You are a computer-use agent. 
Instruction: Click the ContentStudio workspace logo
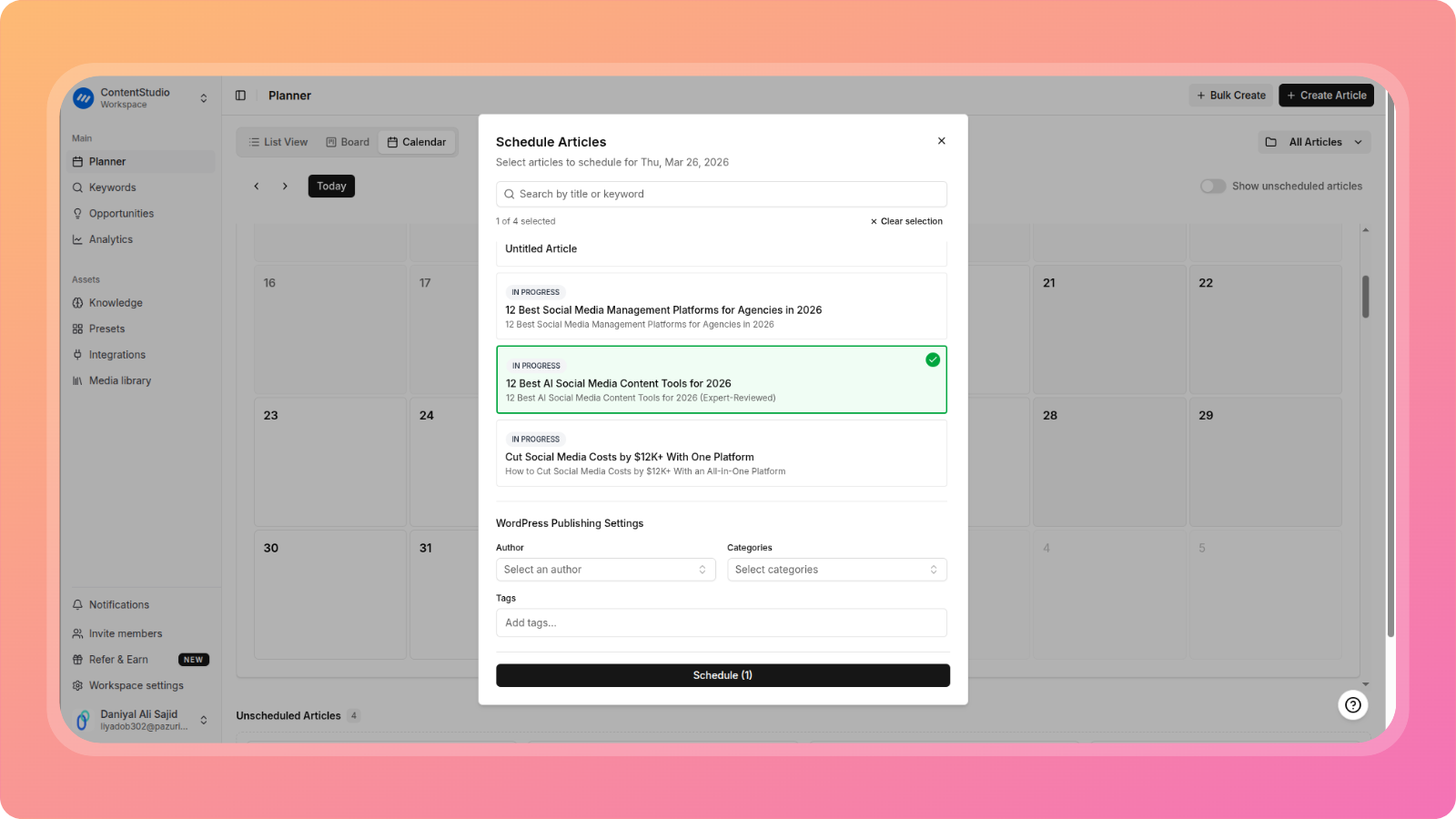84,98
